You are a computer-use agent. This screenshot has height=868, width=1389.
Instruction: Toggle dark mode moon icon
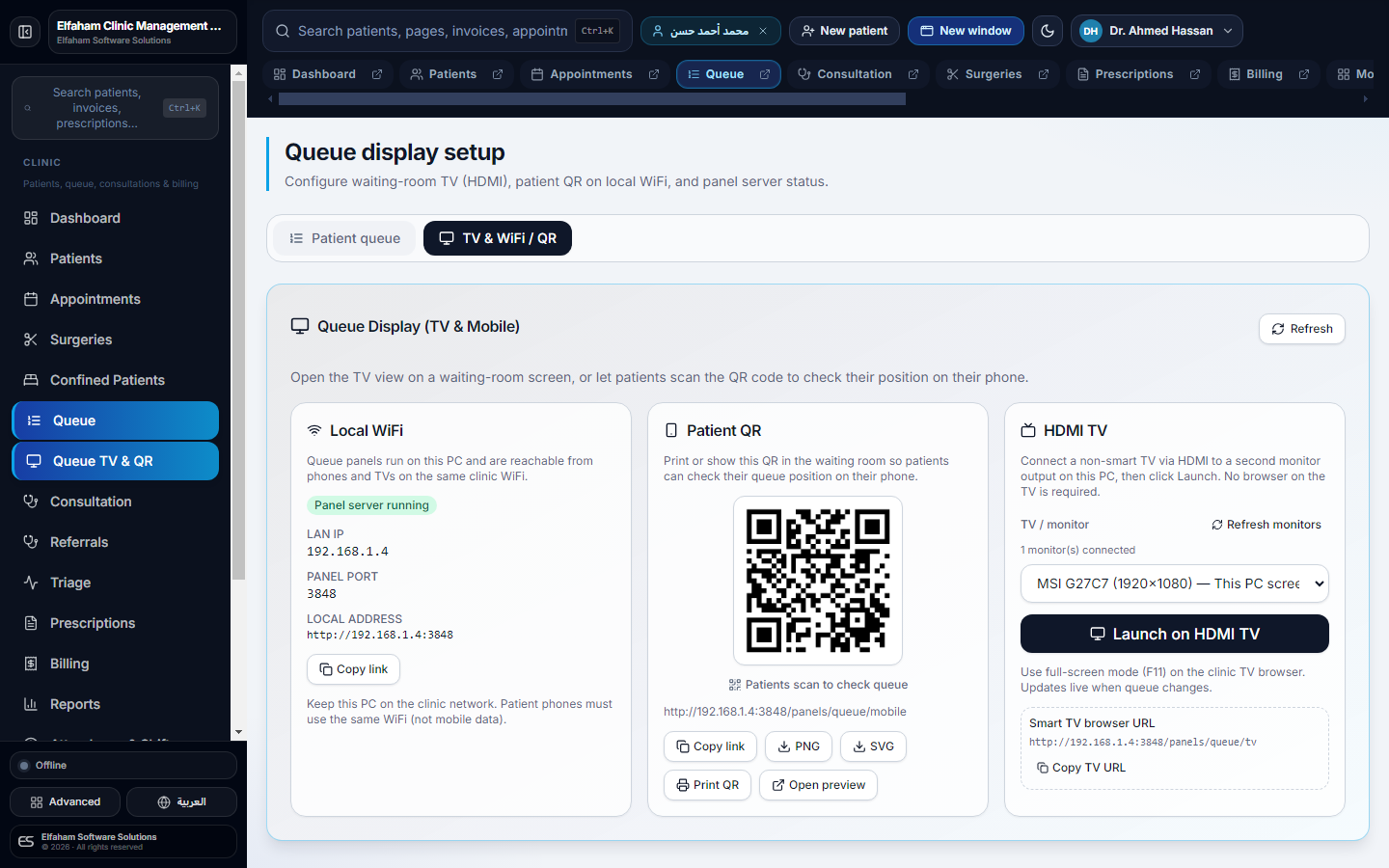point(1048,31)
